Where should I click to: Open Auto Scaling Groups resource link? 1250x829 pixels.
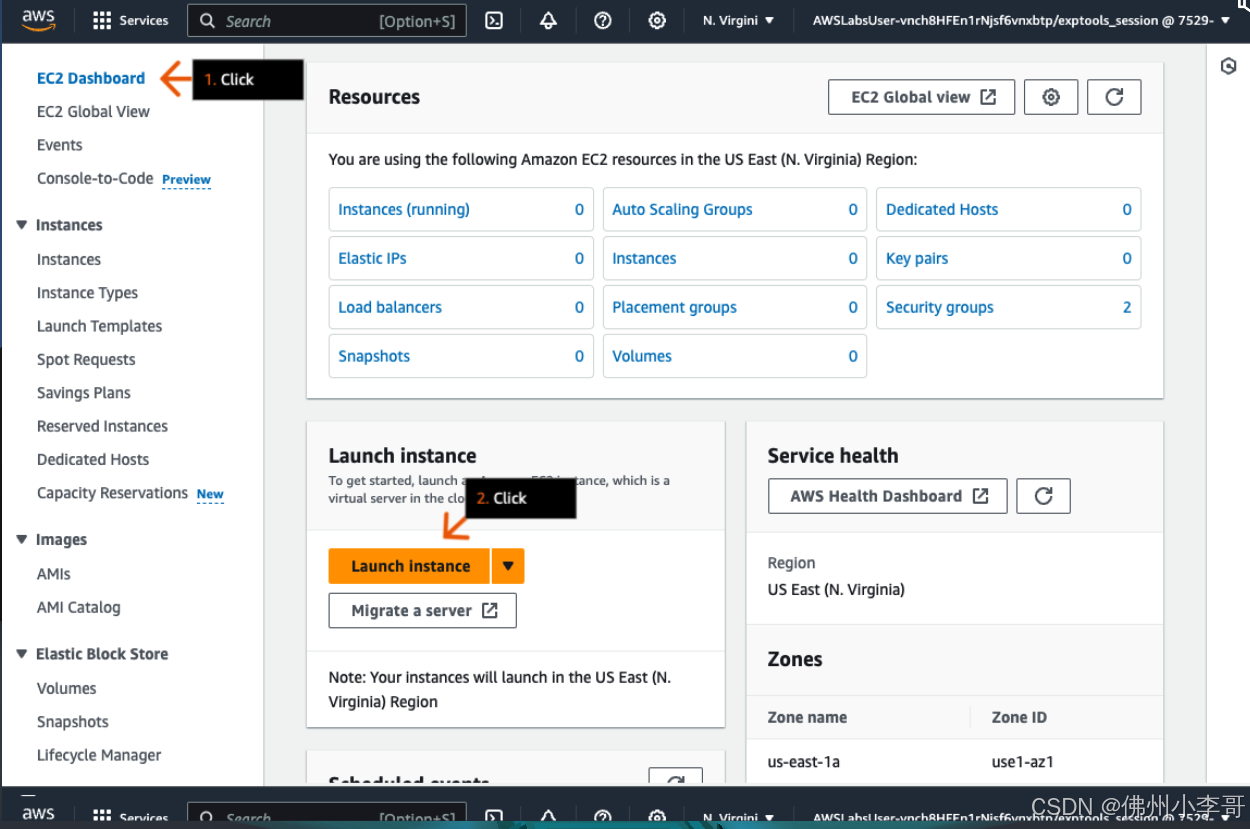pos(682,210)
